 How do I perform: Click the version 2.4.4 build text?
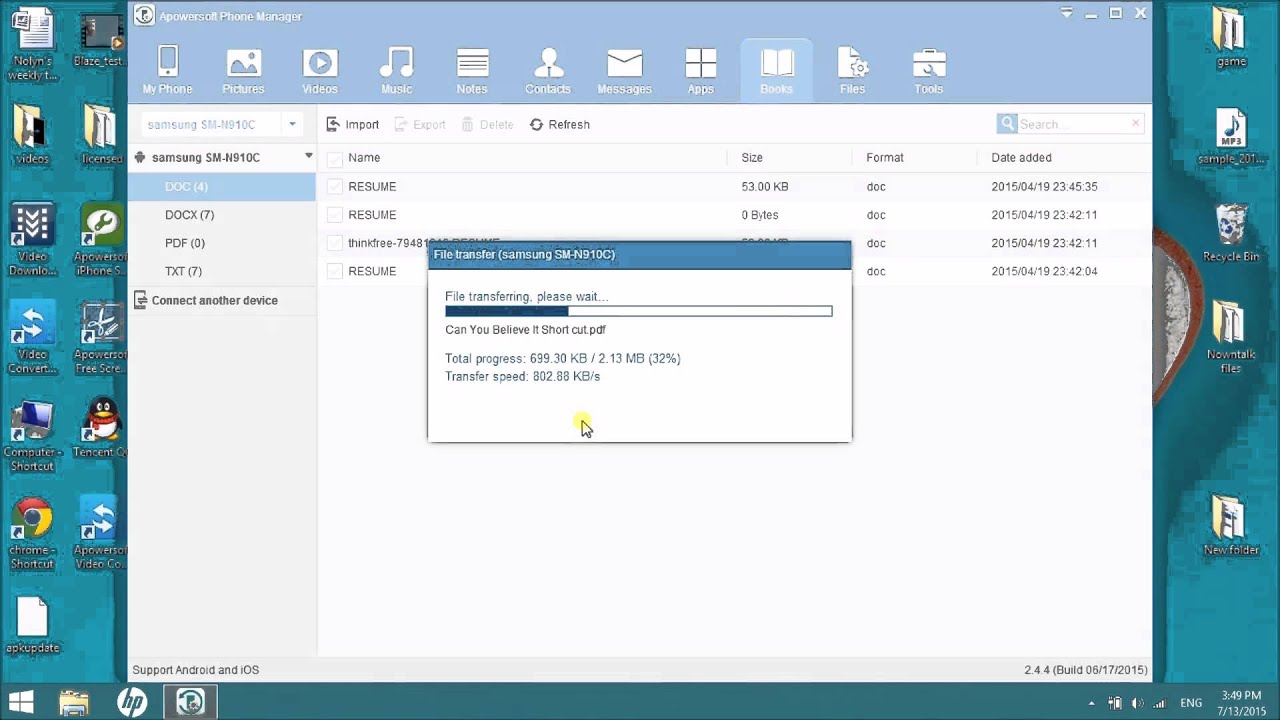1086,670
